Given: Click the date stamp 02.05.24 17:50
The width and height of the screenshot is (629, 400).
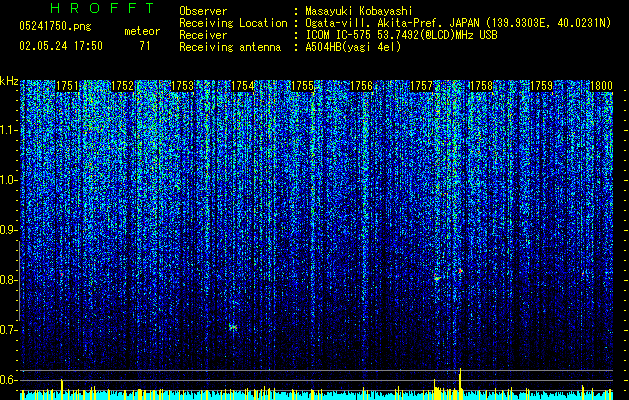Looking at the screenshot, I should coord(61,46).
